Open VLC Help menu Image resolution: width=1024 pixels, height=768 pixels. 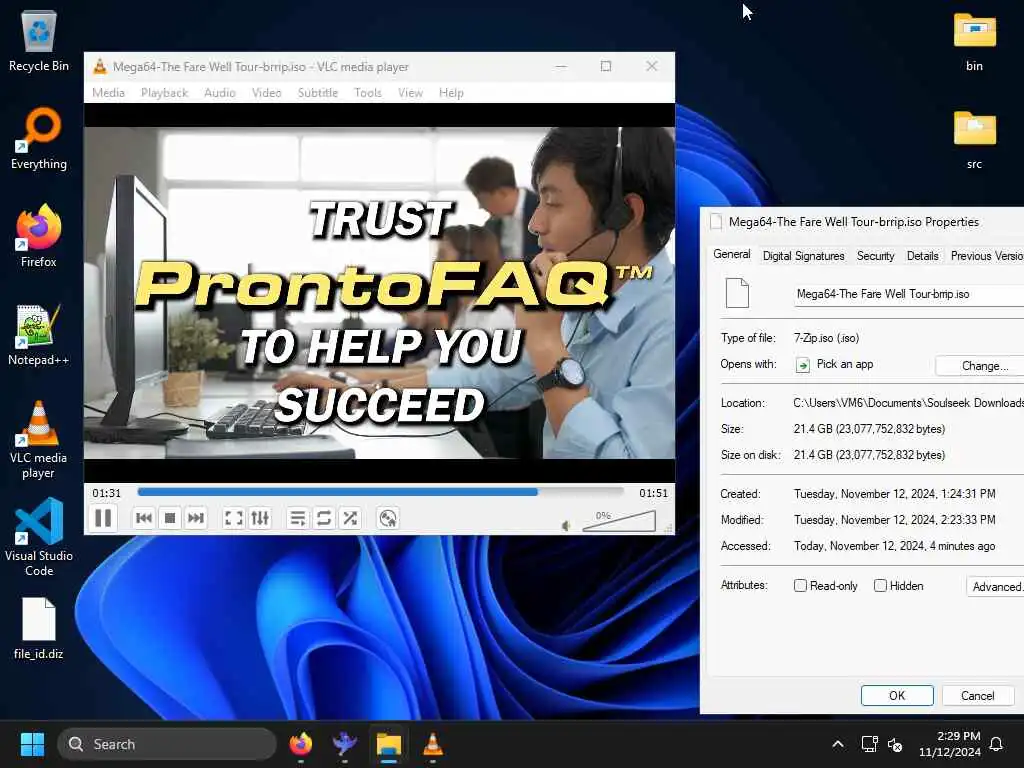(451, 93)
